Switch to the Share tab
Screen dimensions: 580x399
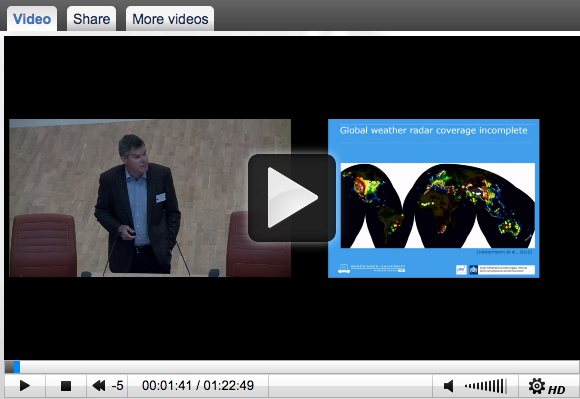pyautogui.click(x=91, y=19)
